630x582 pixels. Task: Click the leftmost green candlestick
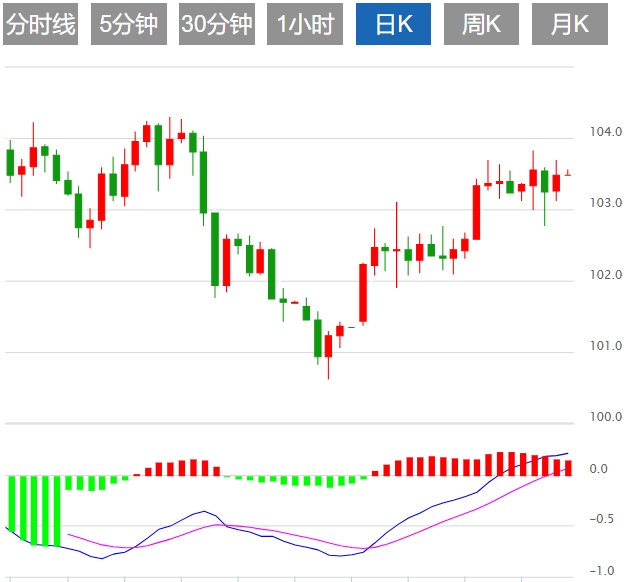10,162
